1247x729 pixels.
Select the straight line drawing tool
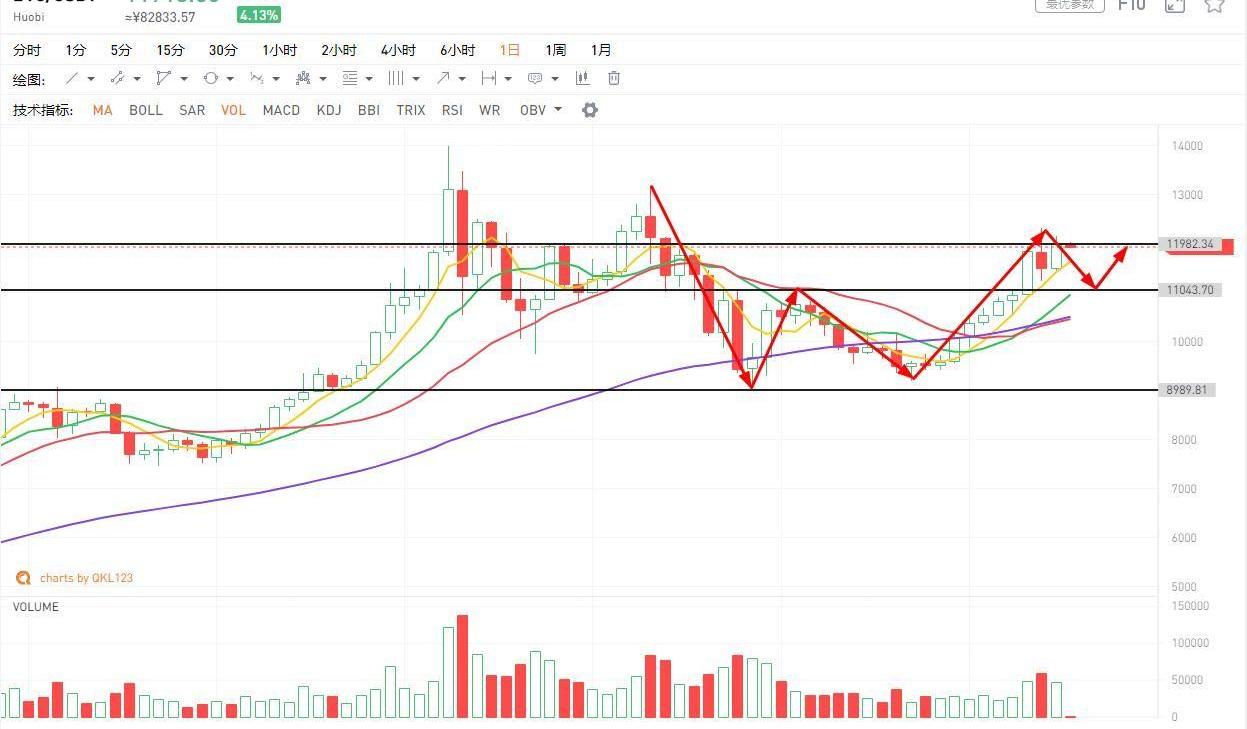point(72,78)
